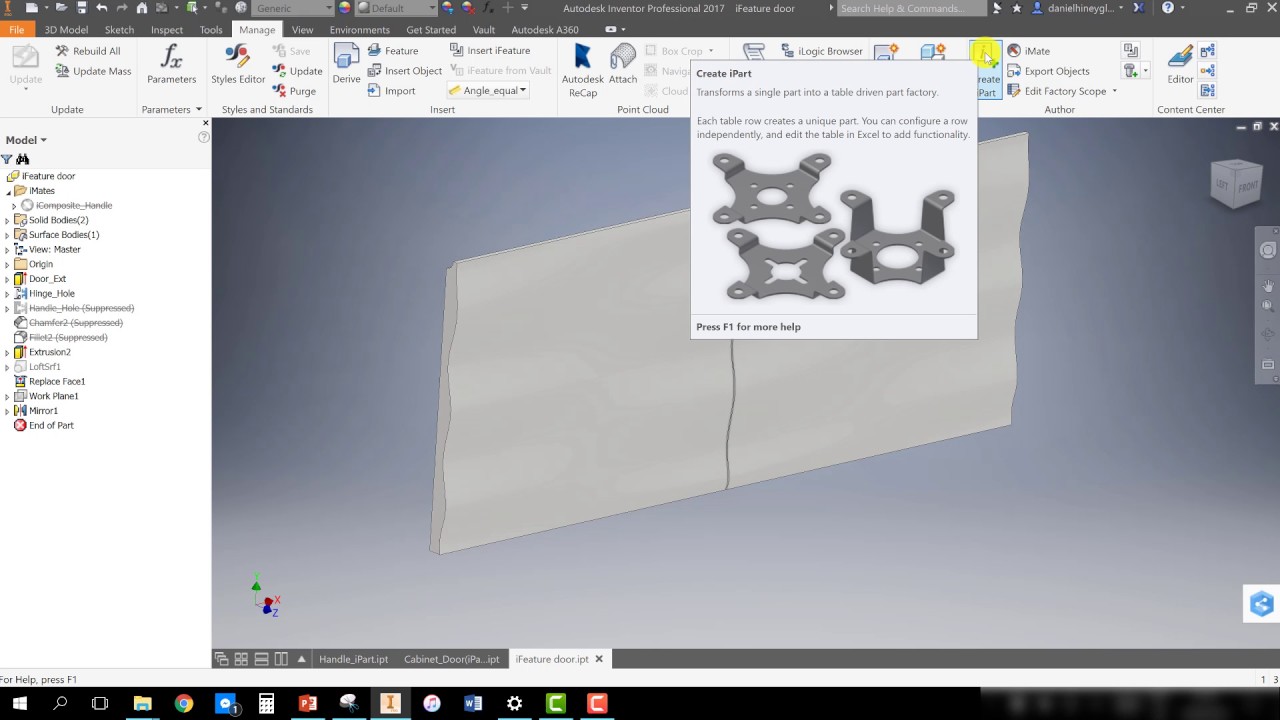
Task: Select Work Plane1 in browser
Action: point(53,396)
